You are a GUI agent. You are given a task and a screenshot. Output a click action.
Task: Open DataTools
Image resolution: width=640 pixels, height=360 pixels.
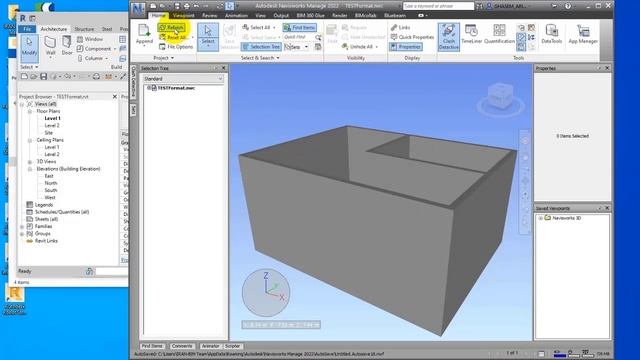tap(551, 34)
